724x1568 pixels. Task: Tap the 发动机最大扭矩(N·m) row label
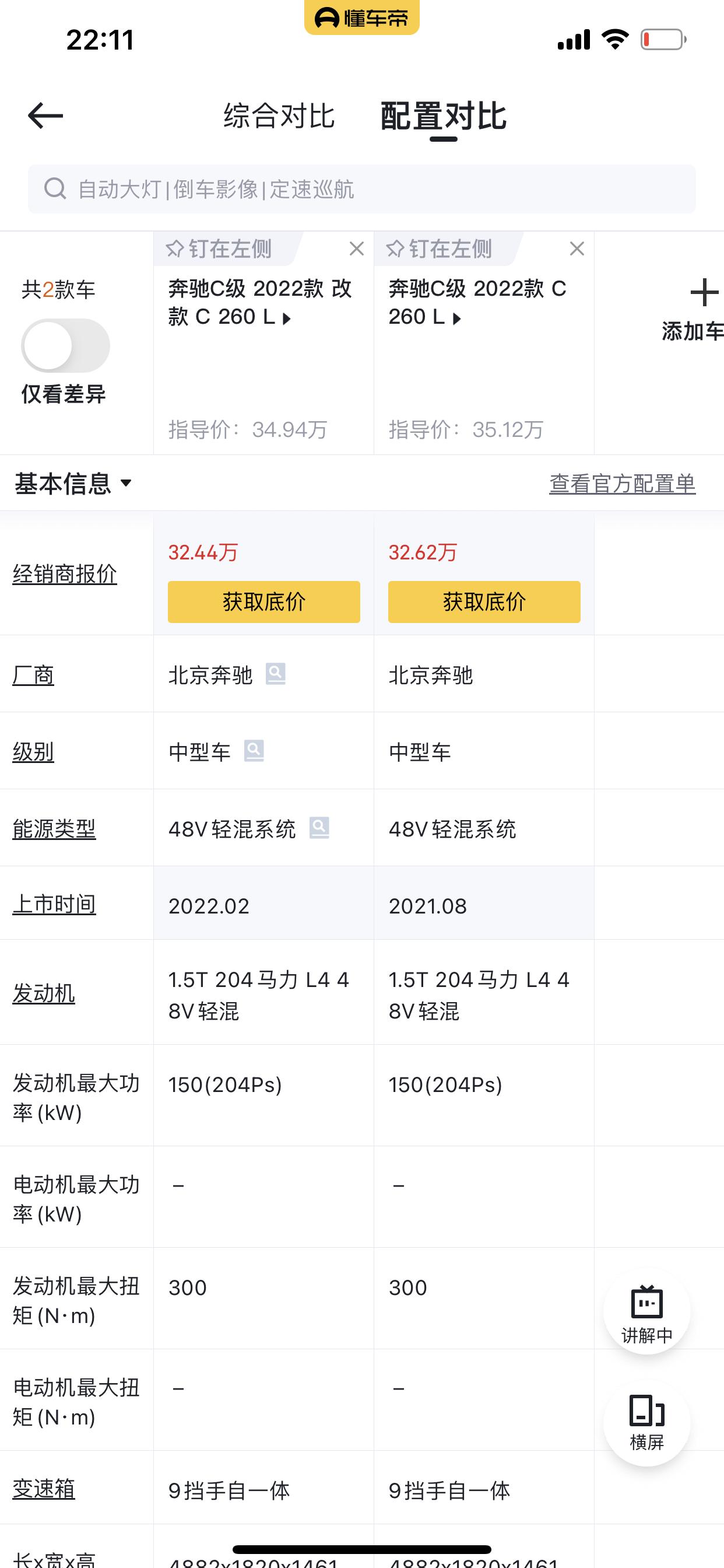click(76, 1301)
